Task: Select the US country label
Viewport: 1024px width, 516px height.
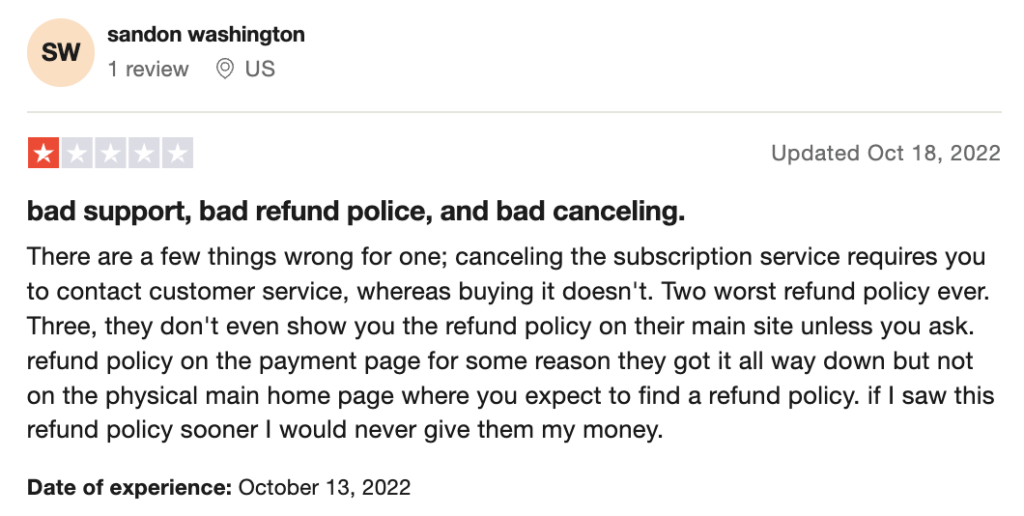Action: (x=260, y=69)
